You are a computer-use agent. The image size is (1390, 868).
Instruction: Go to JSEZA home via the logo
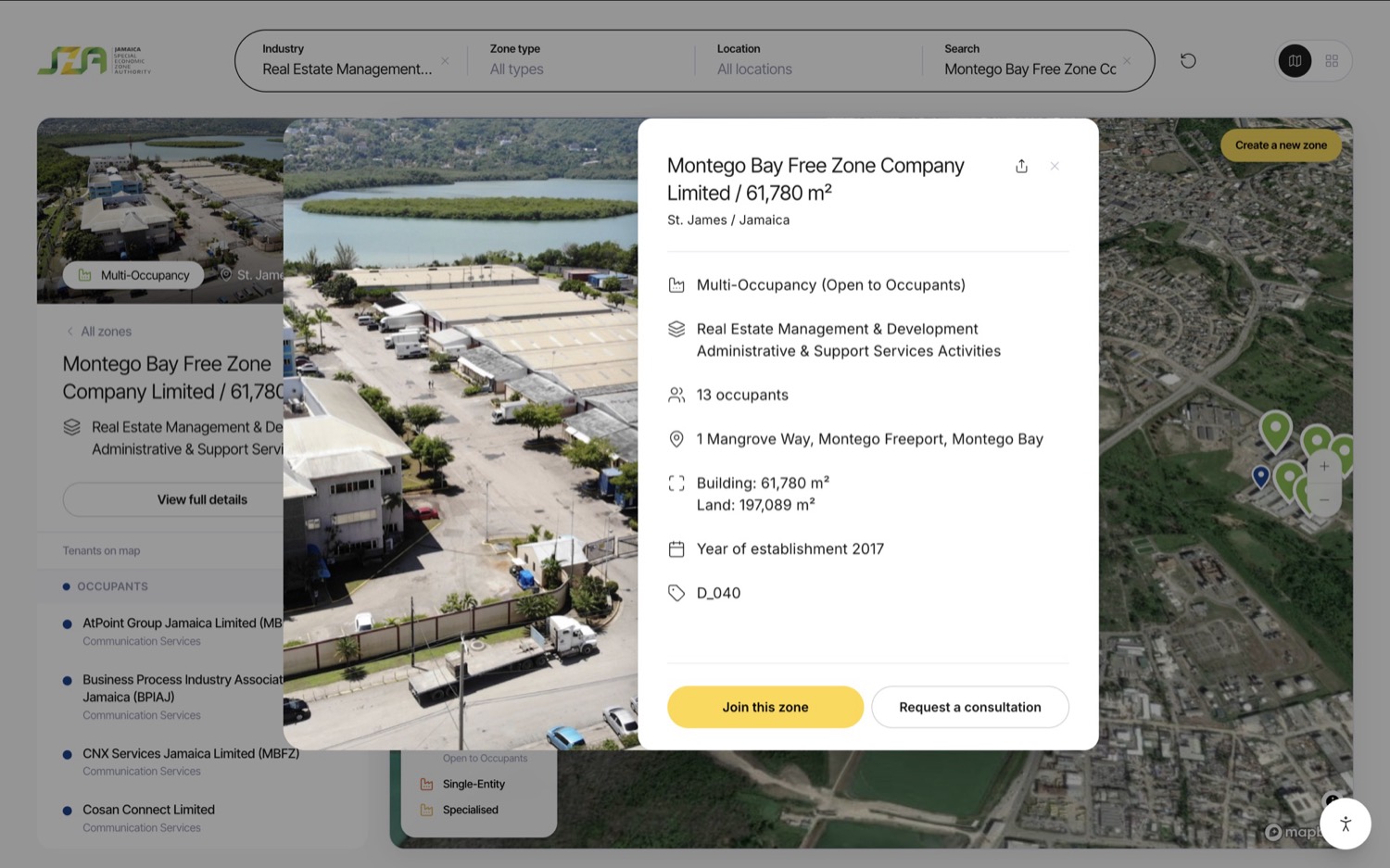coord(95,61)
